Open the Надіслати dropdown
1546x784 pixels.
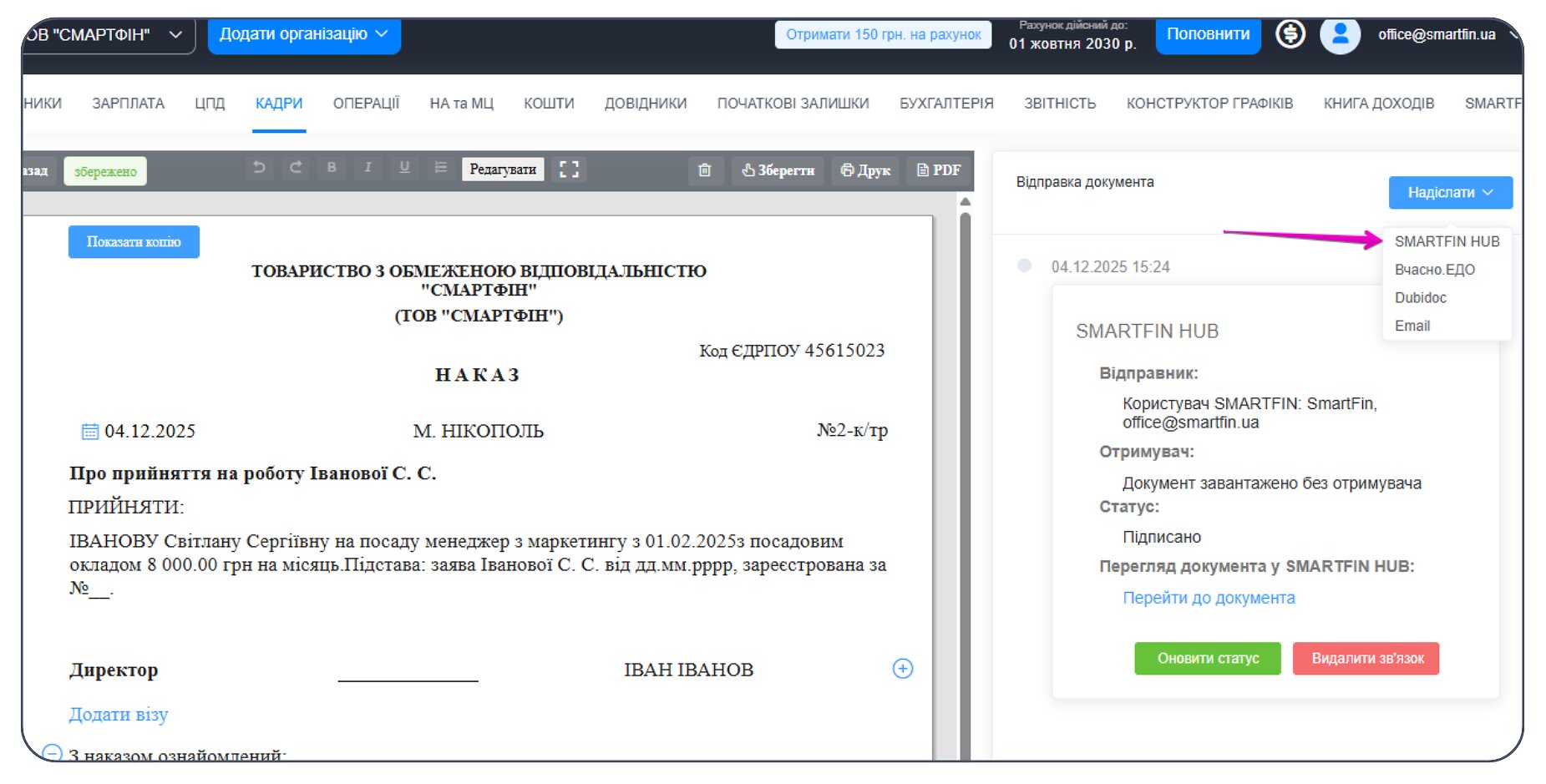[x=1450, y=193]
